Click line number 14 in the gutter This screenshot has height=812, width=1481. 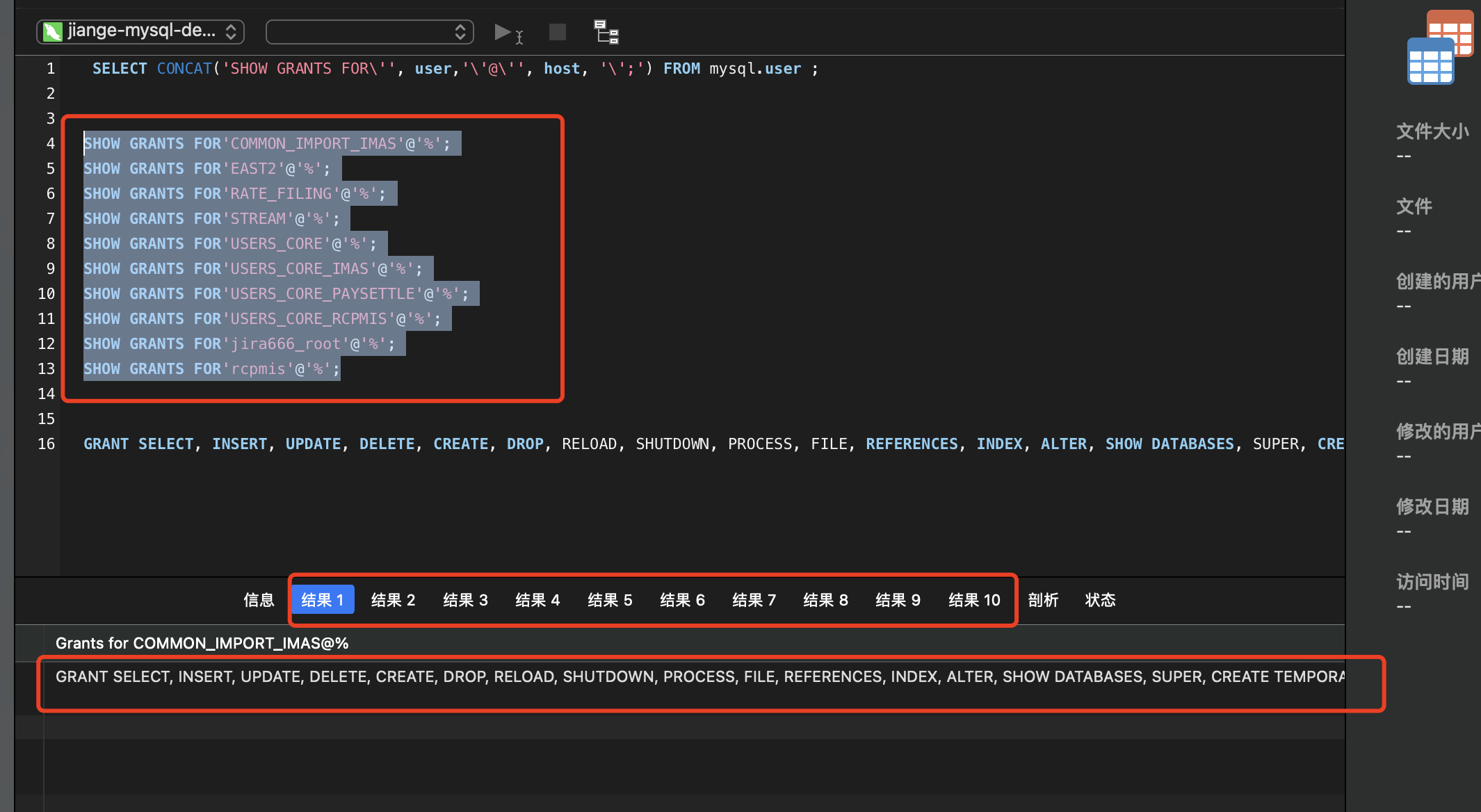click(46, 393)
